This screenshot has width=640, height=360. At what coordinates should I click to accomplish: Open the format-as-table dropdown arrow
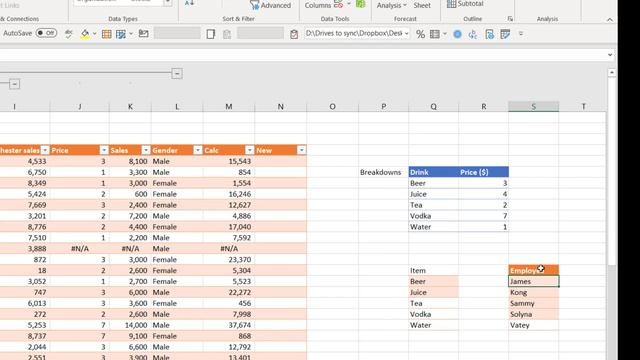click(131, 34)
